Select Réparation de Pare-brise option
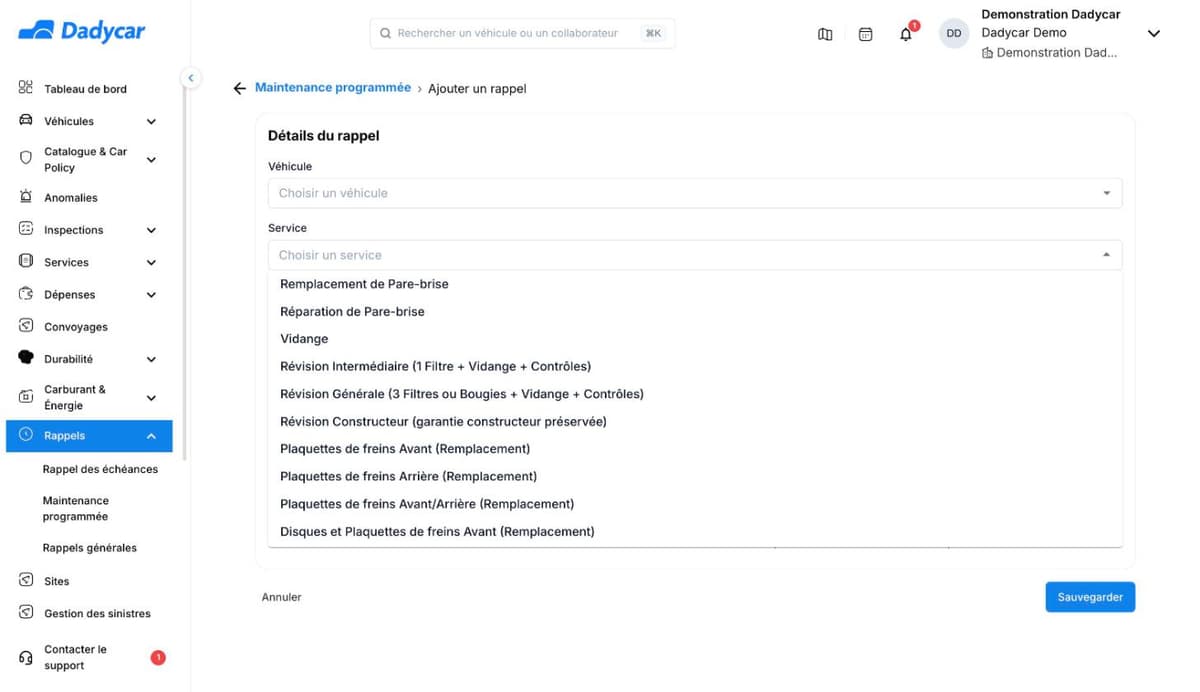Screen dimensions: 1200x692 click(695, 312)
